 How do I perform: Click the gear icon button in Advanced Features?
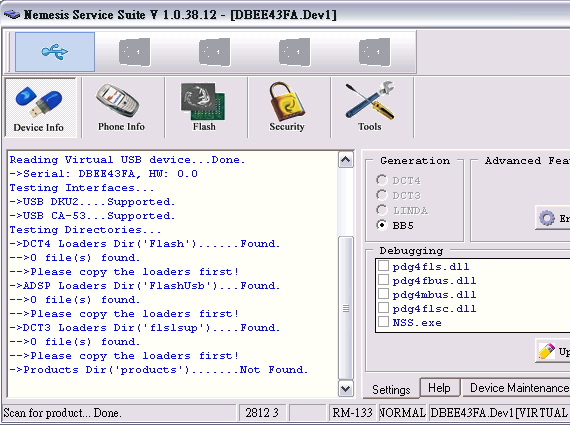[x=553, y=218]
